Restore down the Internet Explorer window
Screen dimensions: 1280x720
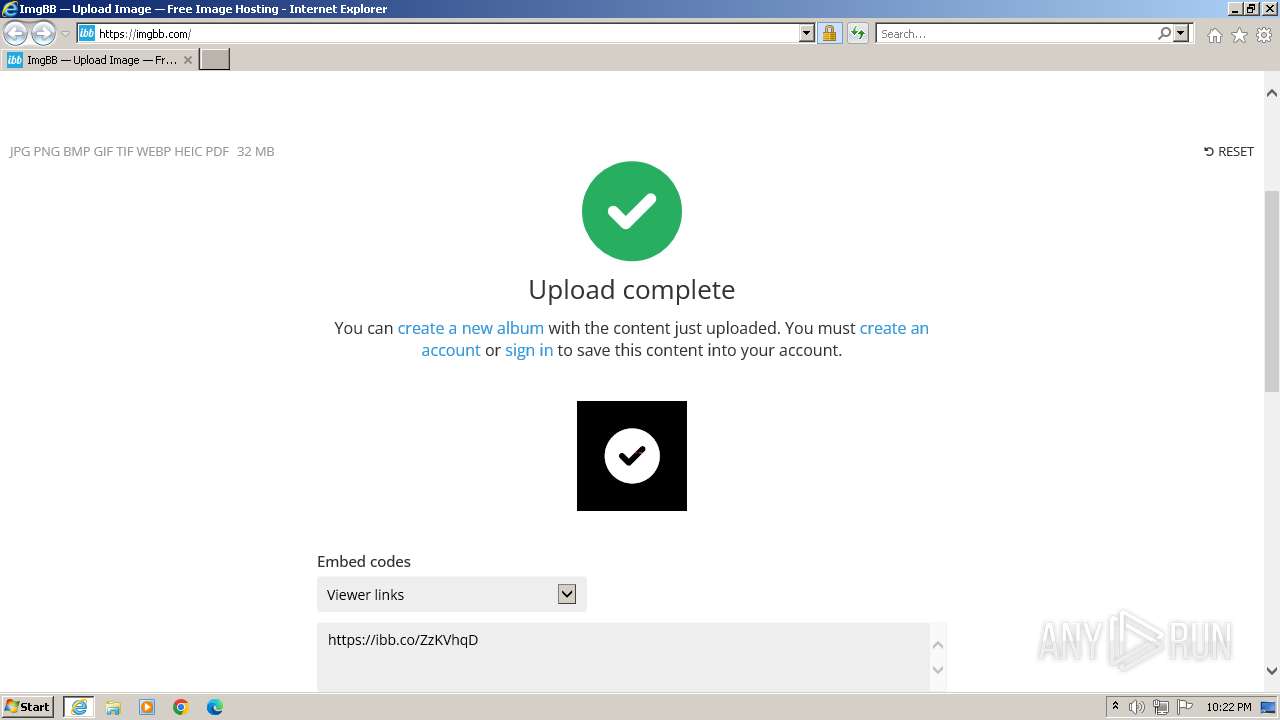[x=1252, y=8]
